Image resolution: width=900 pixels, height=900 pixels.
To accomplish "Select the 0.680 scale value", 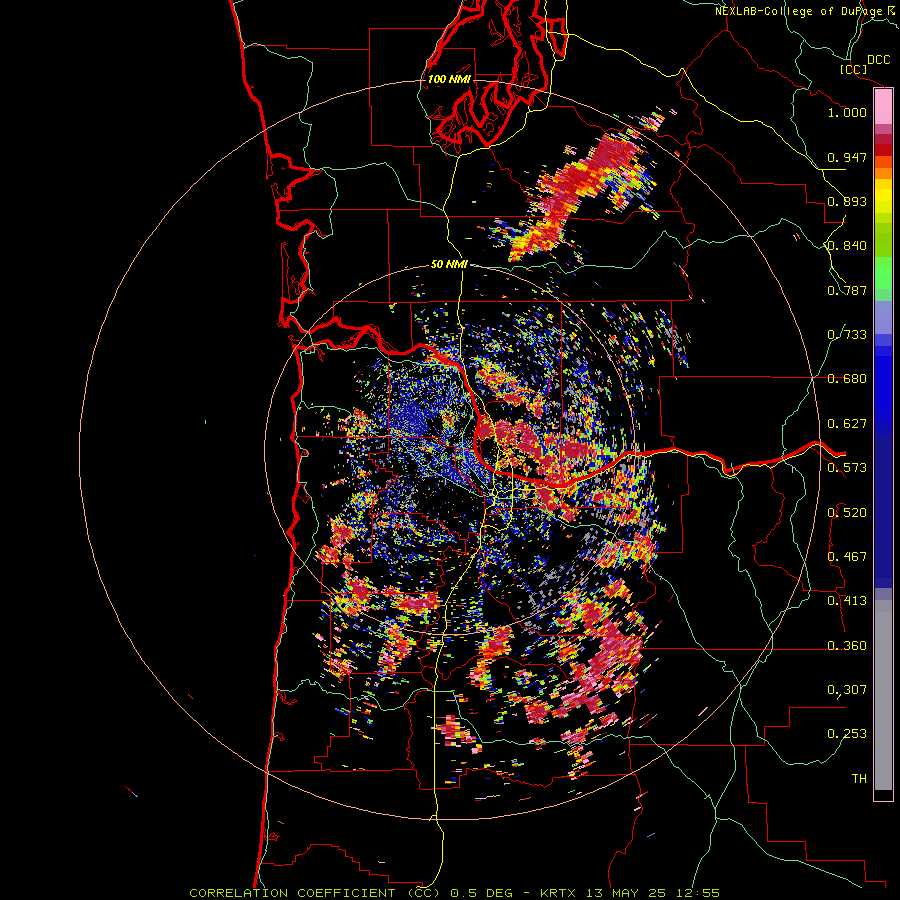I will tap(847, 379).
